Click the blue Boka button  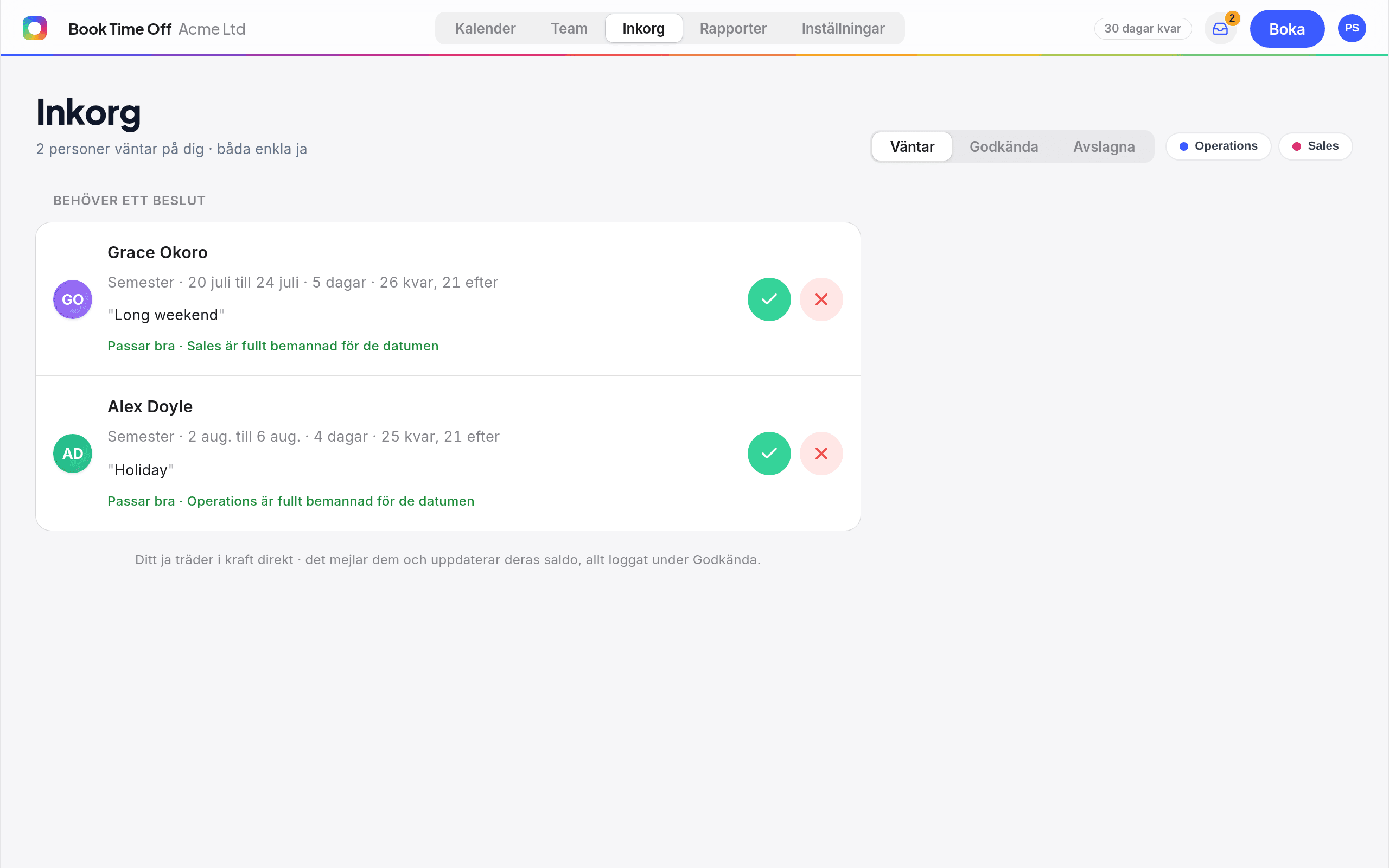point(1287,29)
